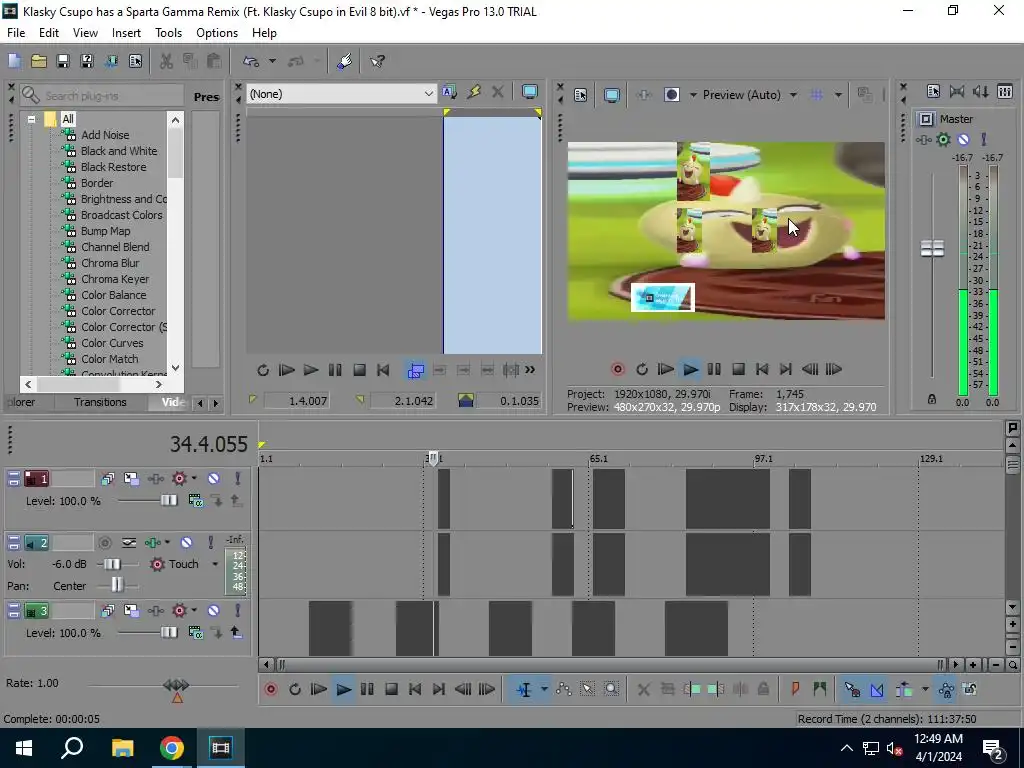Click the Interactive Tutorials hand icon

pos(345,61)
